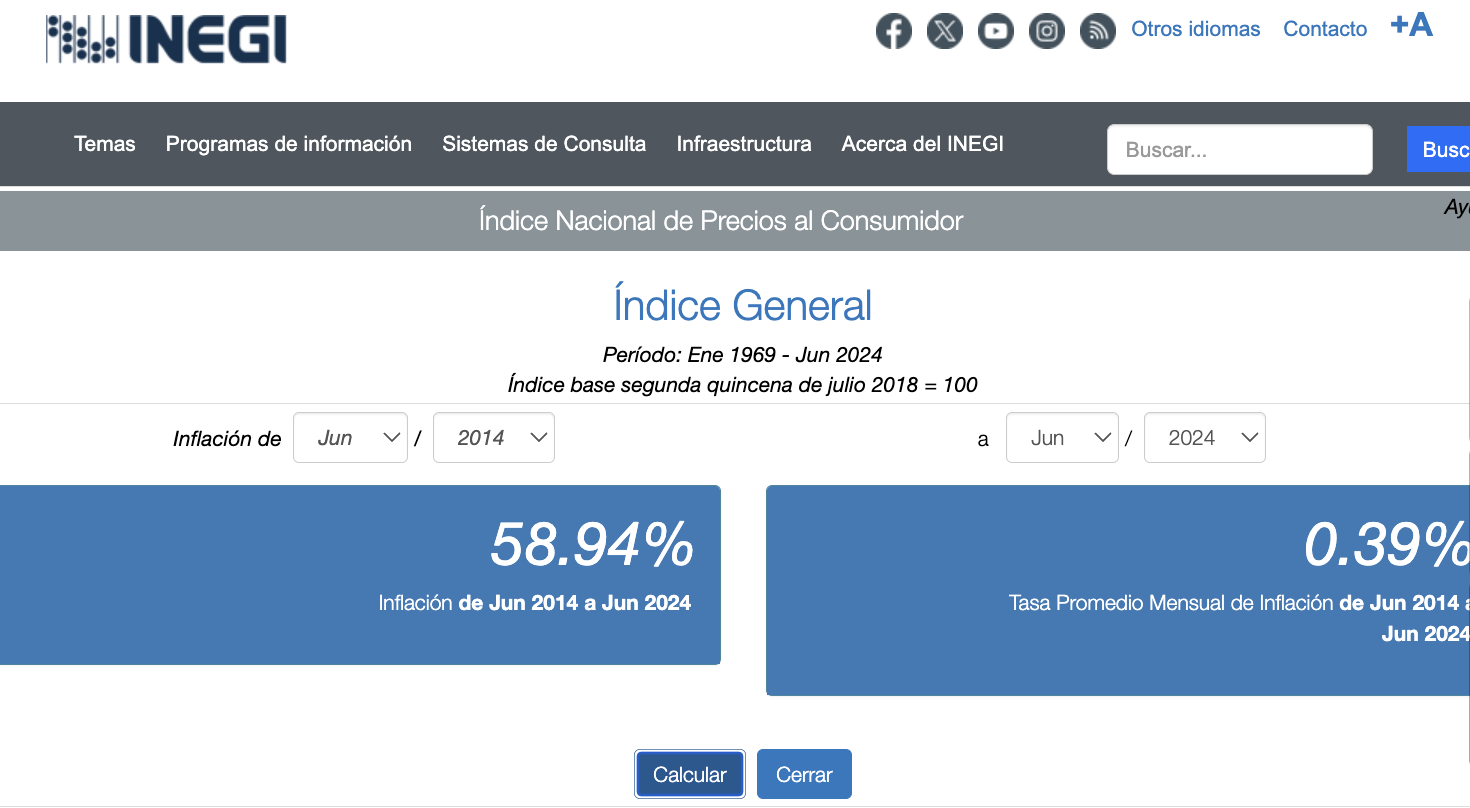Expand the end year dropdown showing 2024
1470x808 pixels.
tap(1205, 438)
